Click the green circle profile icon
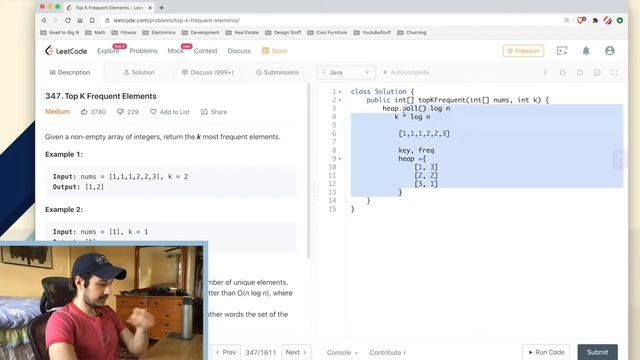 pyautogui.click(x=620, y=20)
